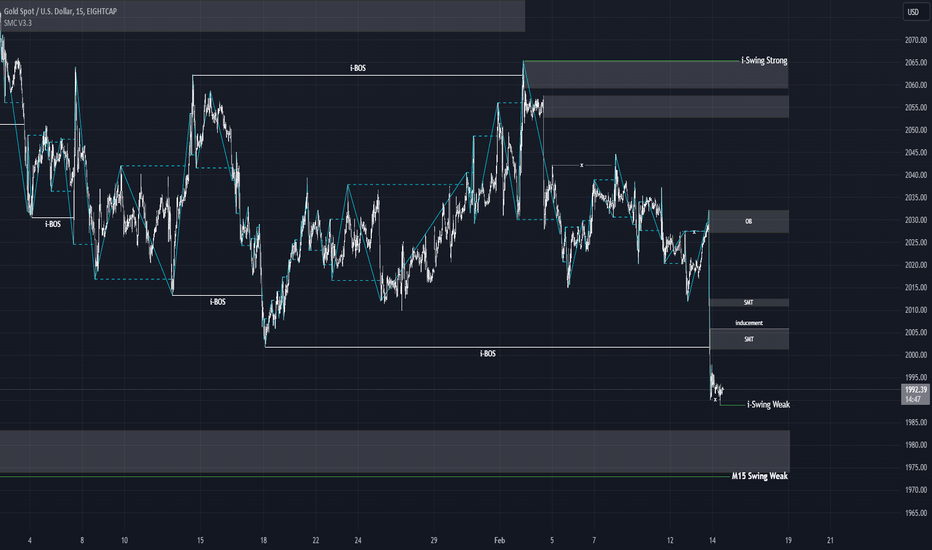Viewport: 932px width, 550px height.
Task: Click 1985.00 on the price axis
Action: 916,423
